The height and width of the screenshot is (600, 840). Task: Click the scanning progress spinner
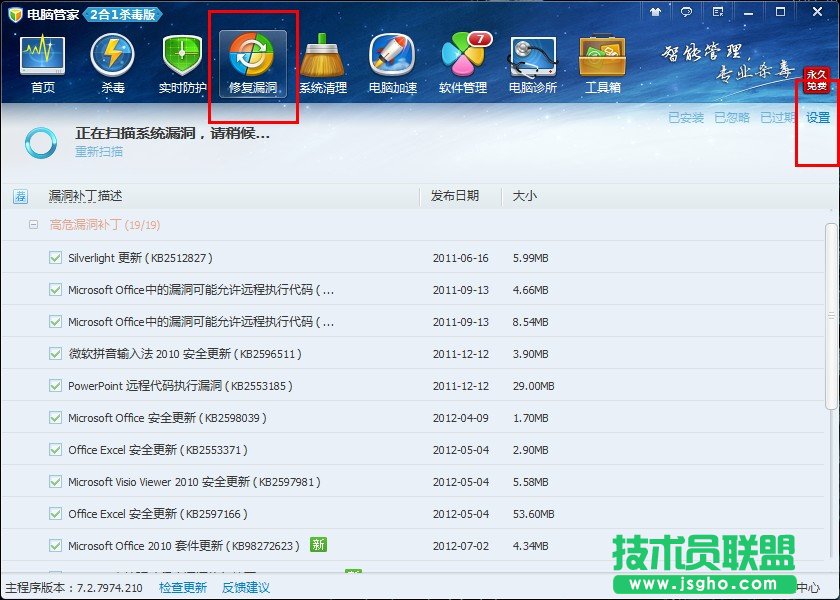(40, 142)
